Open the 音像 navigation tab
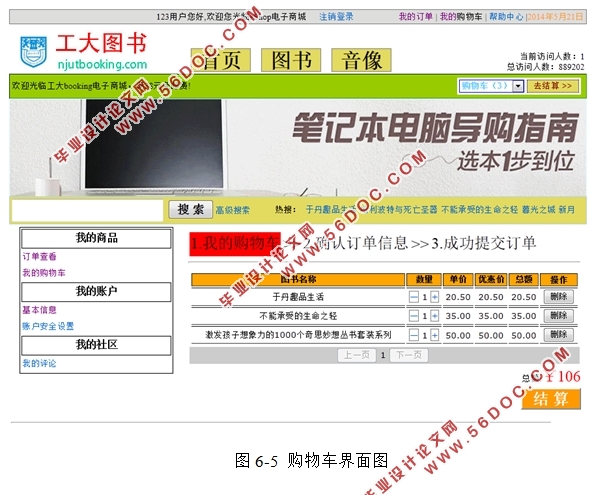616x495 pixels. (361, 60)
